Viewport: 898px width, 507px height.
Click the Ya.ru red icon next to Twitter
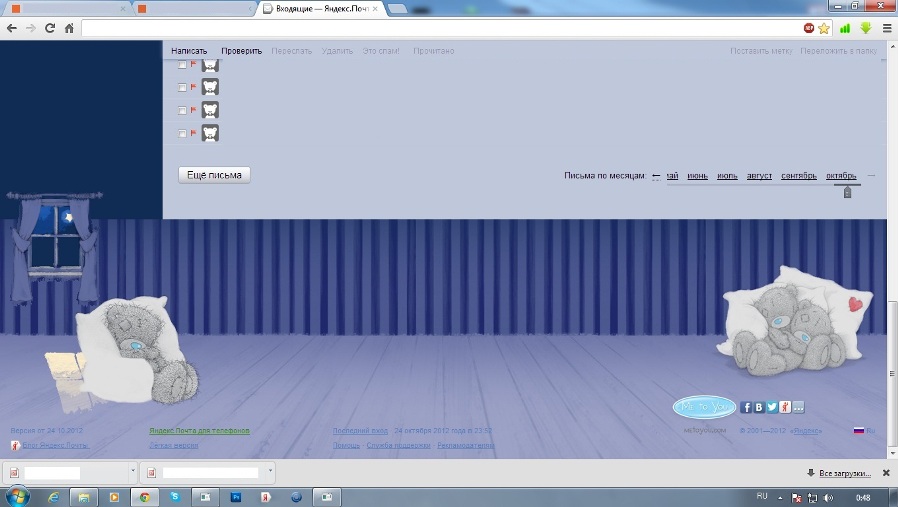[785, 407]
